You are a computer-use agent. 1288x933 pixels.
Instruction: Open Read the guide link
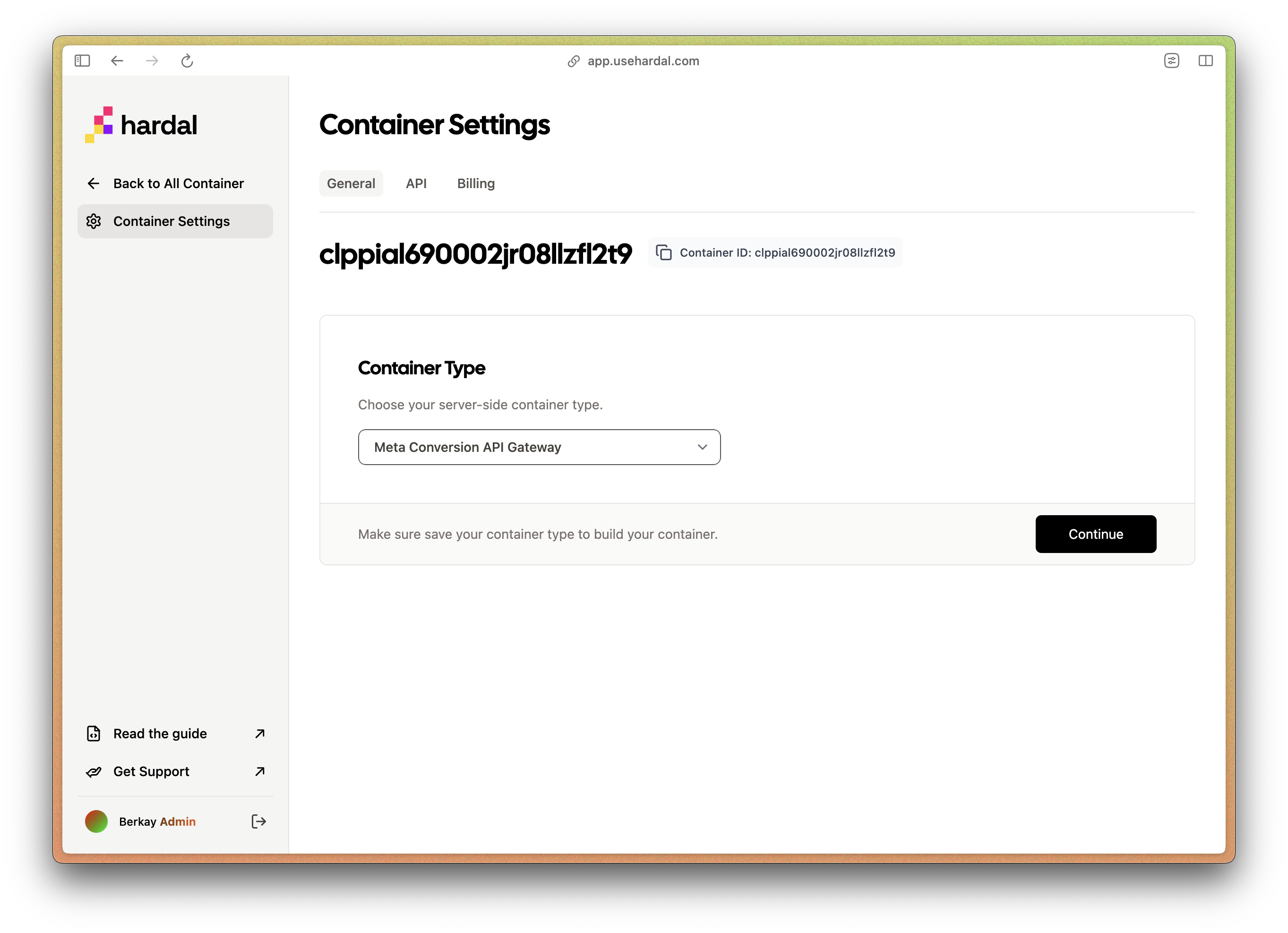[x=175, y=734]
